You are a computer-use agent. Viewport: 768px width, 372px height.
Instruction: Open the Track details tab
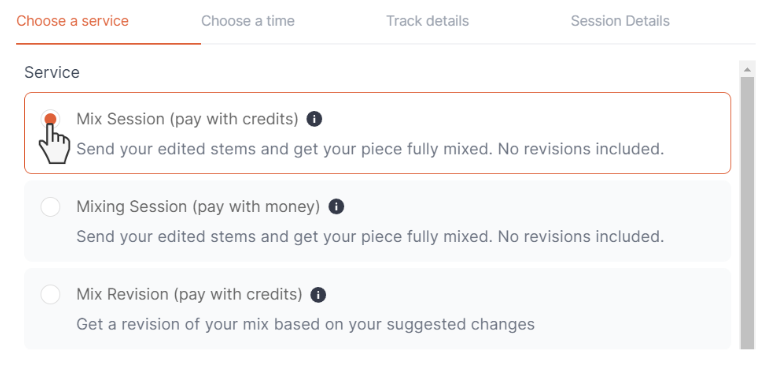[427, 21]
